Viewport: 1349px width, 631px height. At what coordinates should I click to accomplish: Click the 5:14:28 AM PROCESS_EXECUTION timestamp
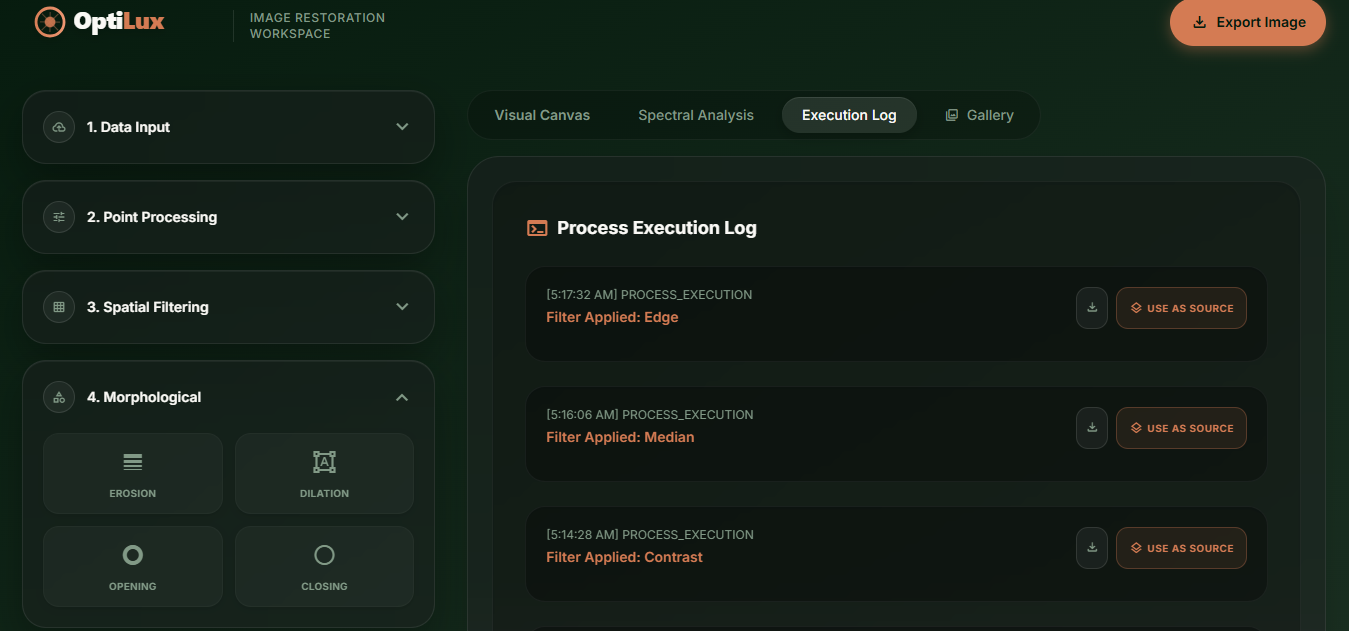(x=650, y=535)
